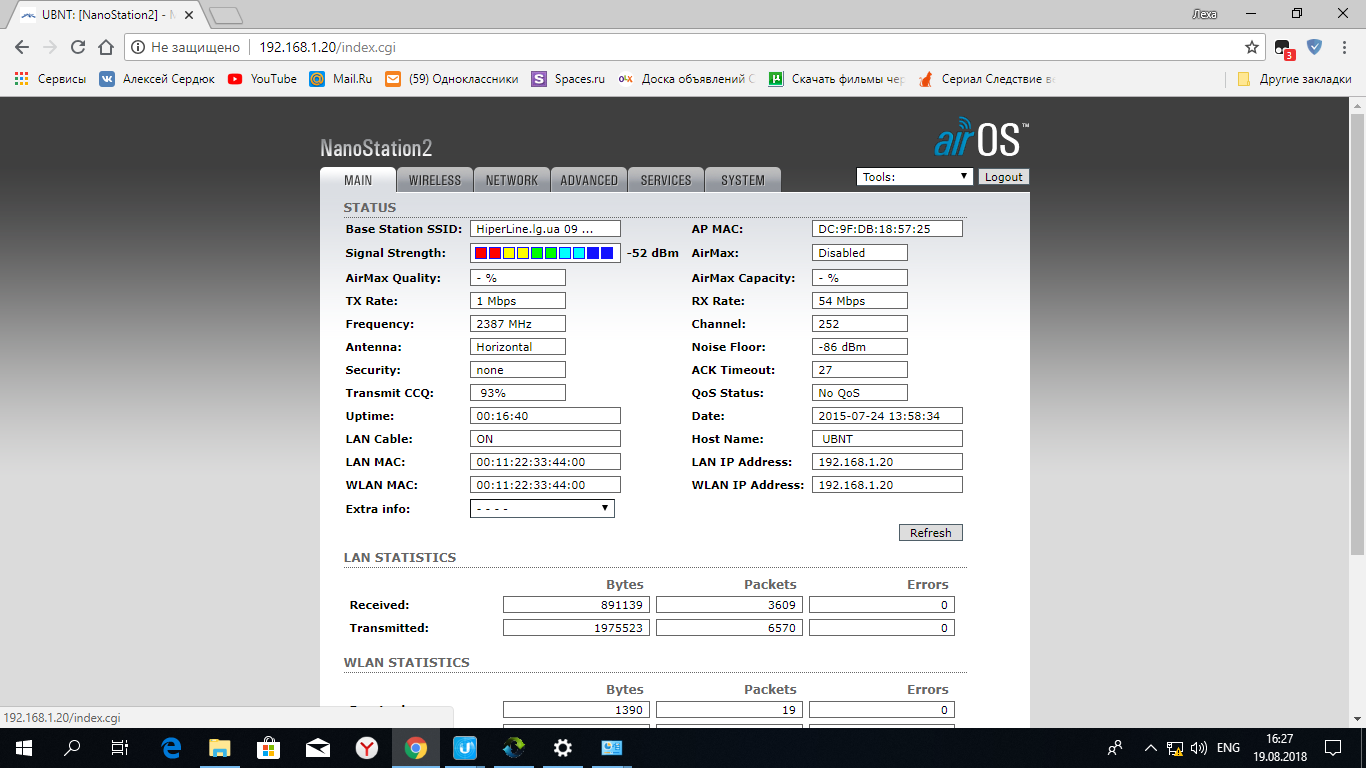Open Task View on the taskbar
This screenshot has width=1366, height=768.
[x=120, y=747]
